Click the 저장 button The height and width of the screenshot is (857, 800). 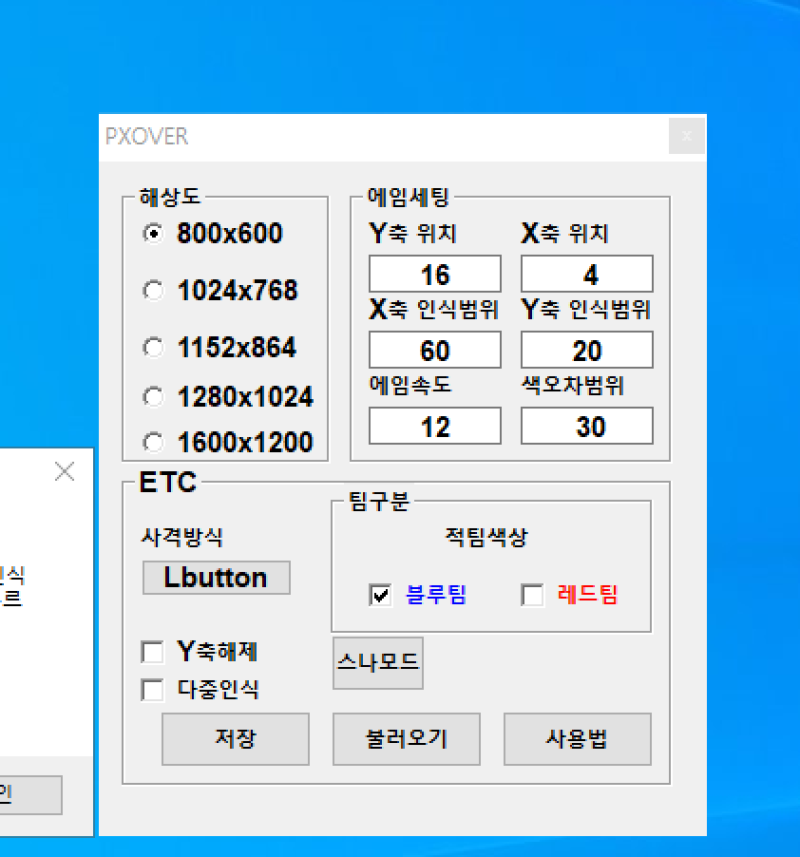coord(235,739)
